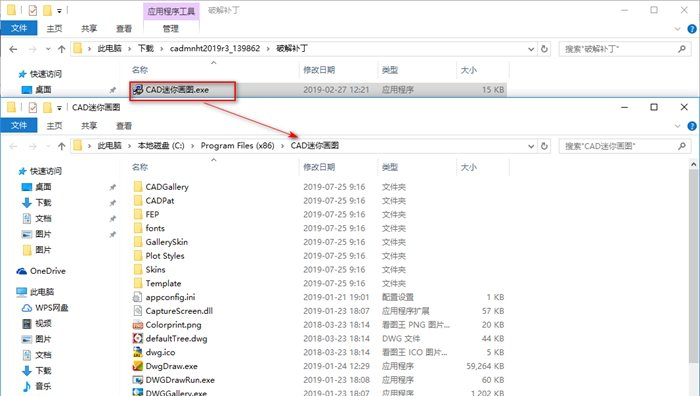The height and width of the screenshot is (411, 700).
Task: Expand chevron after cadmnht2019r3_139862 in breadcrumb
Action: tap(268, 49)
